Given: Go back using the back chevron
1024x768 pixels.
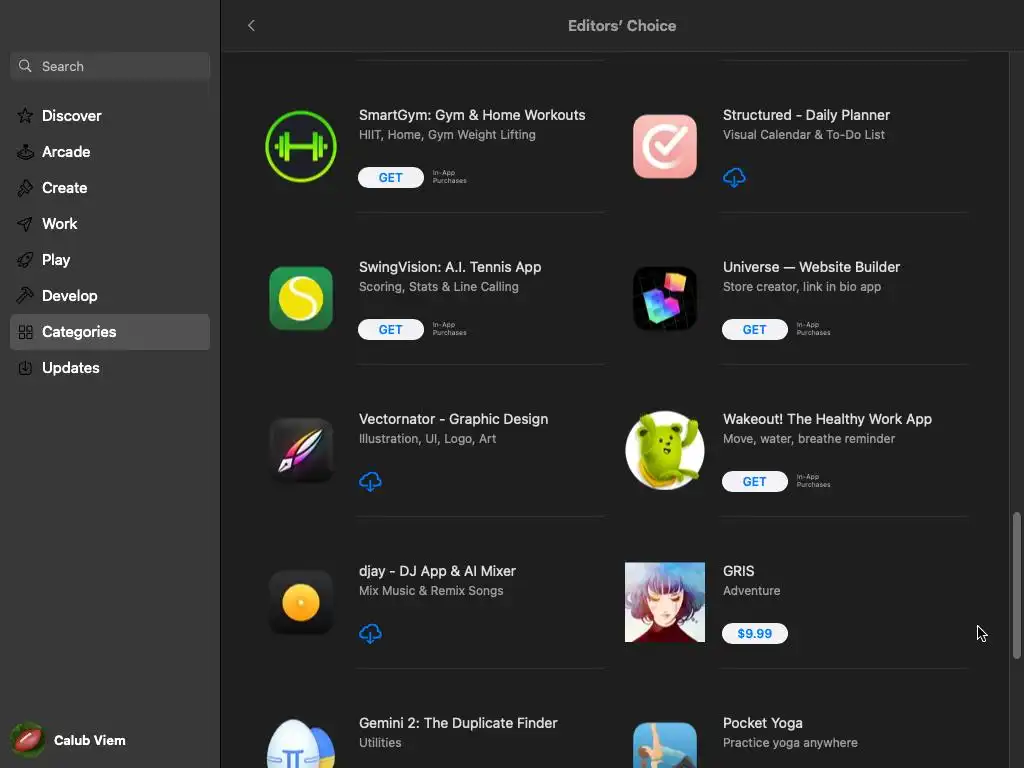Looking at the screenshot, I should pyautogui.click(x=251, y=25).
